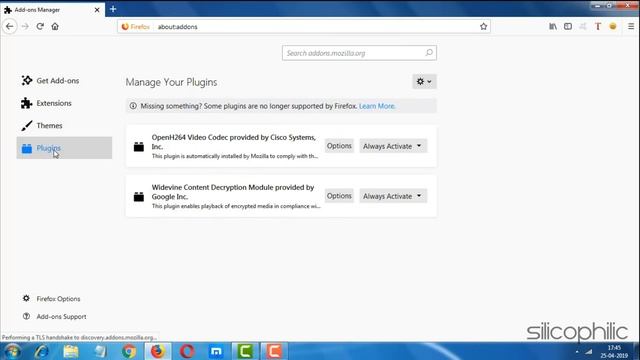
Task: Click the Firefox taskbar icon
Action: coord(158,351)
